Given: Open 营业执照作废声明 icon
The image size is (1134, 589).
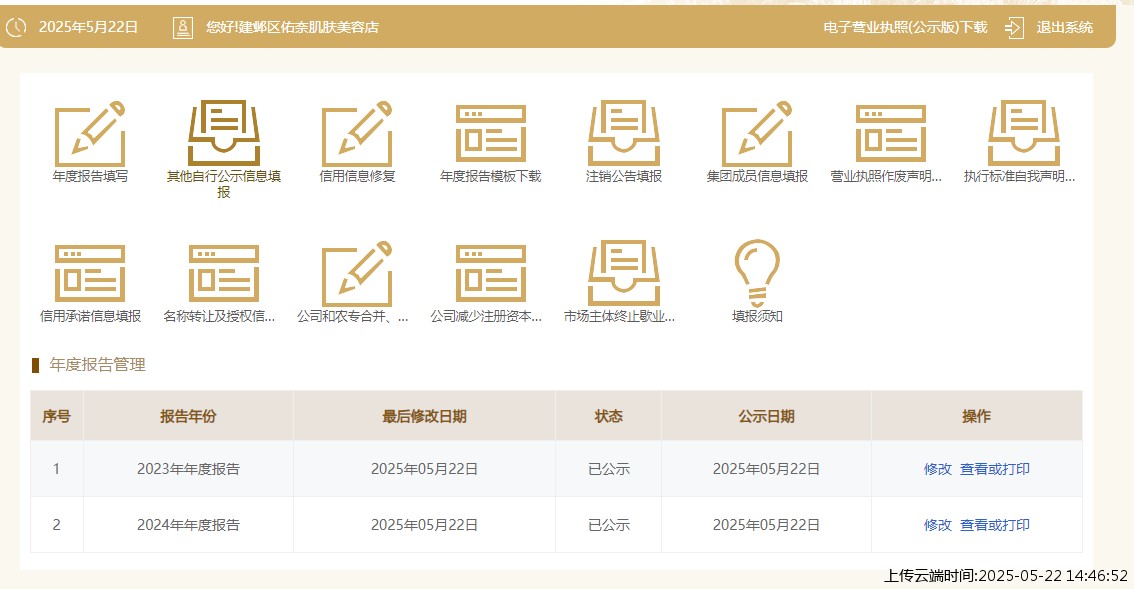Looking at the screenshot, I should [891, 134].
